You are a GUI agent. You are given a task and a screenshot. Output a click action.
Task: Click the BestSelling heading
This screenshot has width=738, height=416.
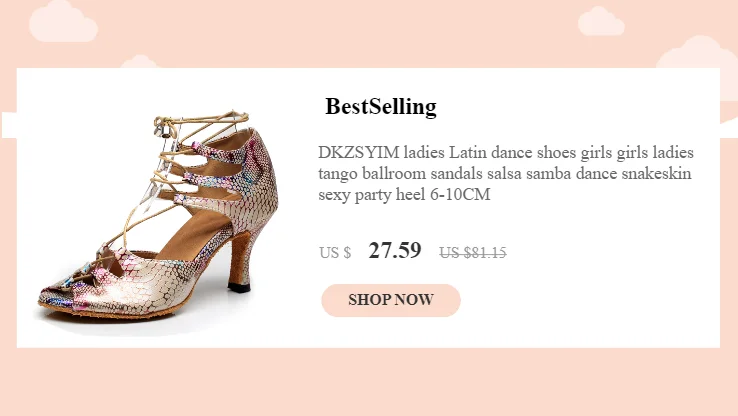click(381, 107)
